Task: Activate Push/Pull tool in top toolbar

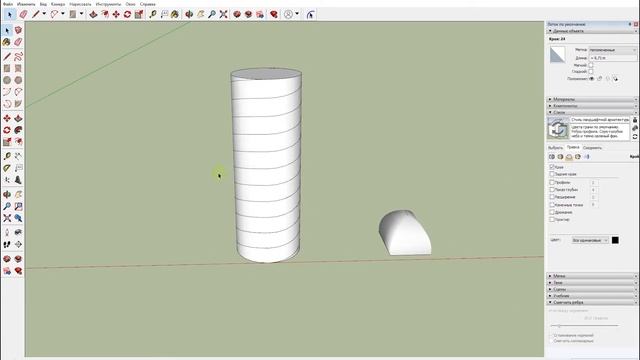Action: click(93, 15)
